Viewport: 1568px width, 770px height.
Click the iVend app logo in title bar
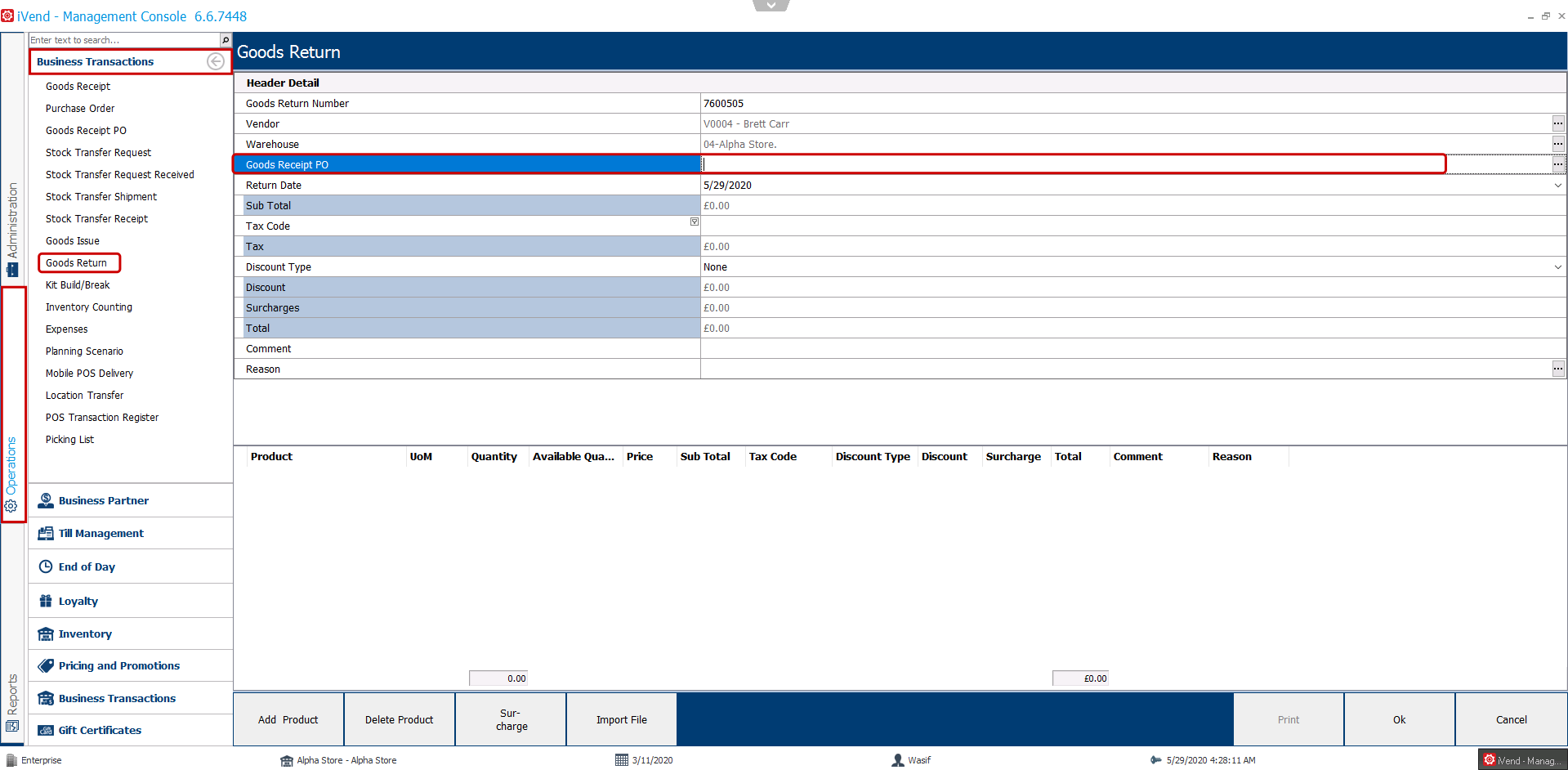tap(7, 16)
